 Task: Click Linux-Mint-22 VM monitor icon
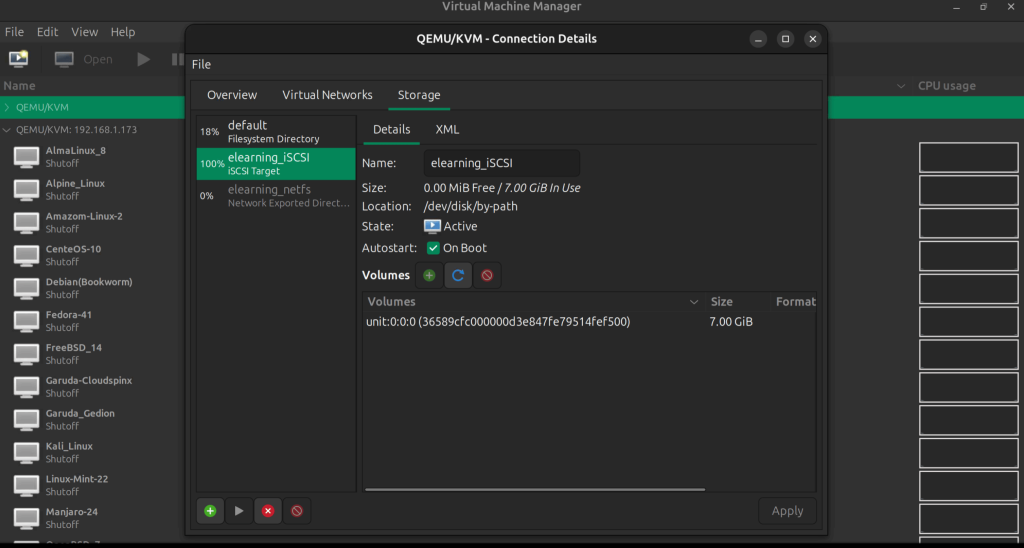(27, 485)
